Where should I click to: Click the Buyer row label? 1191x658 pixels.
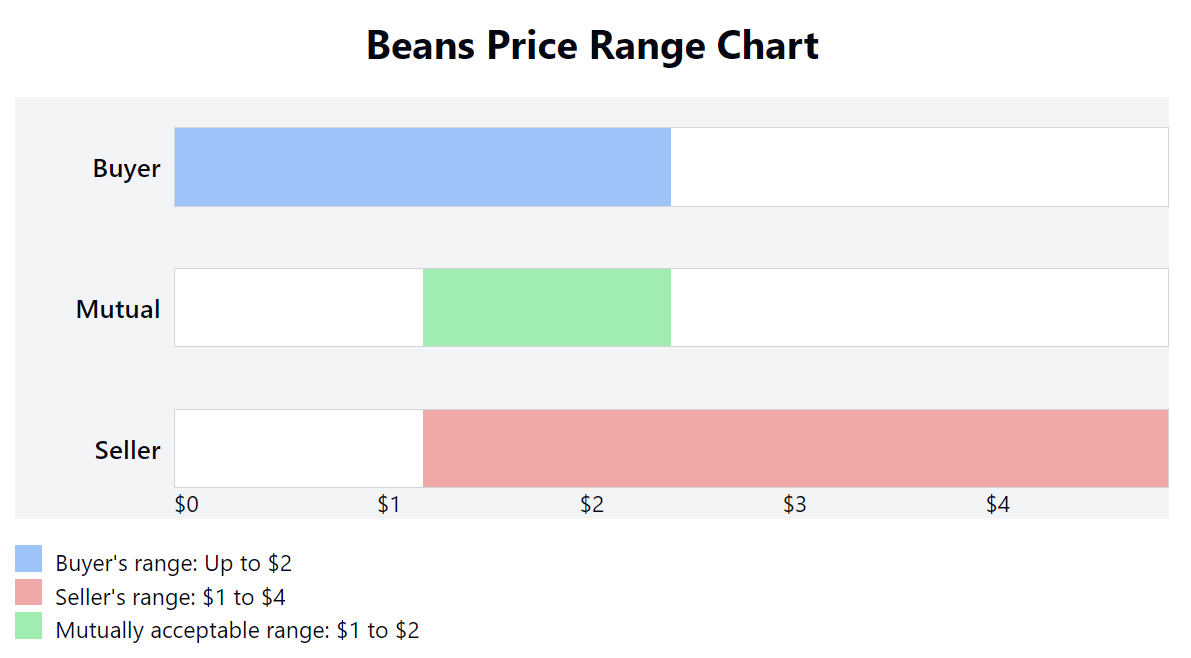(x=126, y=168)
